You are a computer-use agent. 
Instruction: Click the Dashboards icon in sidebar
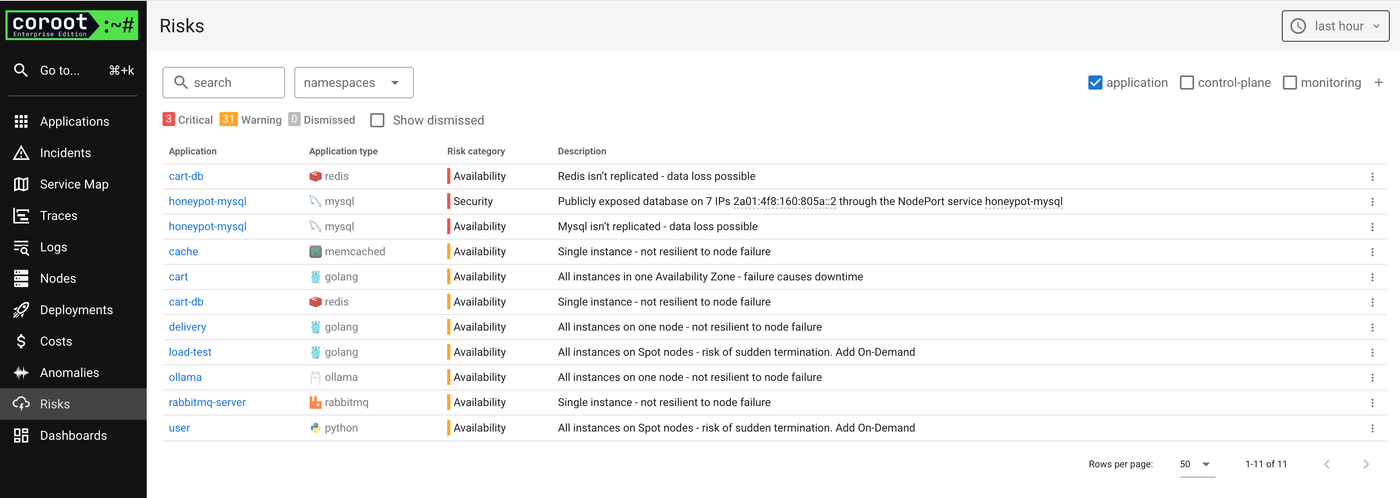point(21,436)
